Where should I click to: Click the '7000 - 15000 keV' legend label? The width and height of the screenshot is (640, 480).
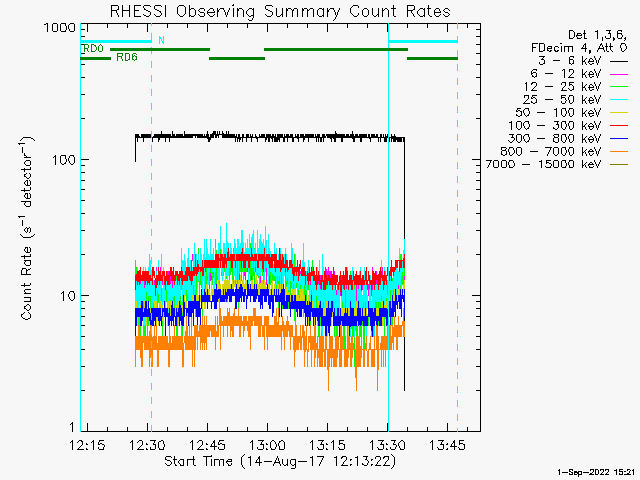coord(544,164)
